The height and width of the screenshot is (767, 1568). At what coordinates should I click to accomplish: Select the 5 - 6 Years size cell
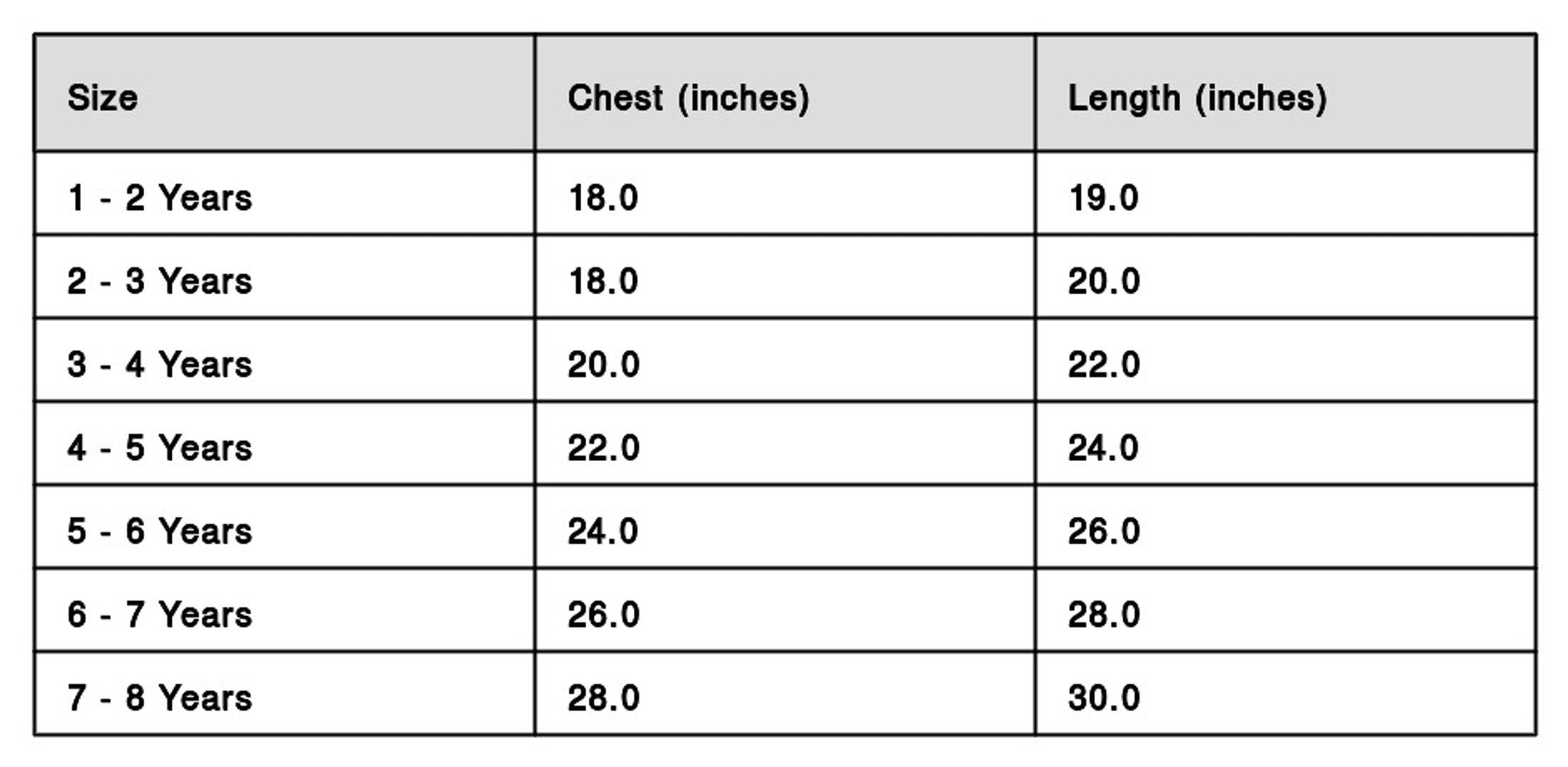click(x=160, y=531)
